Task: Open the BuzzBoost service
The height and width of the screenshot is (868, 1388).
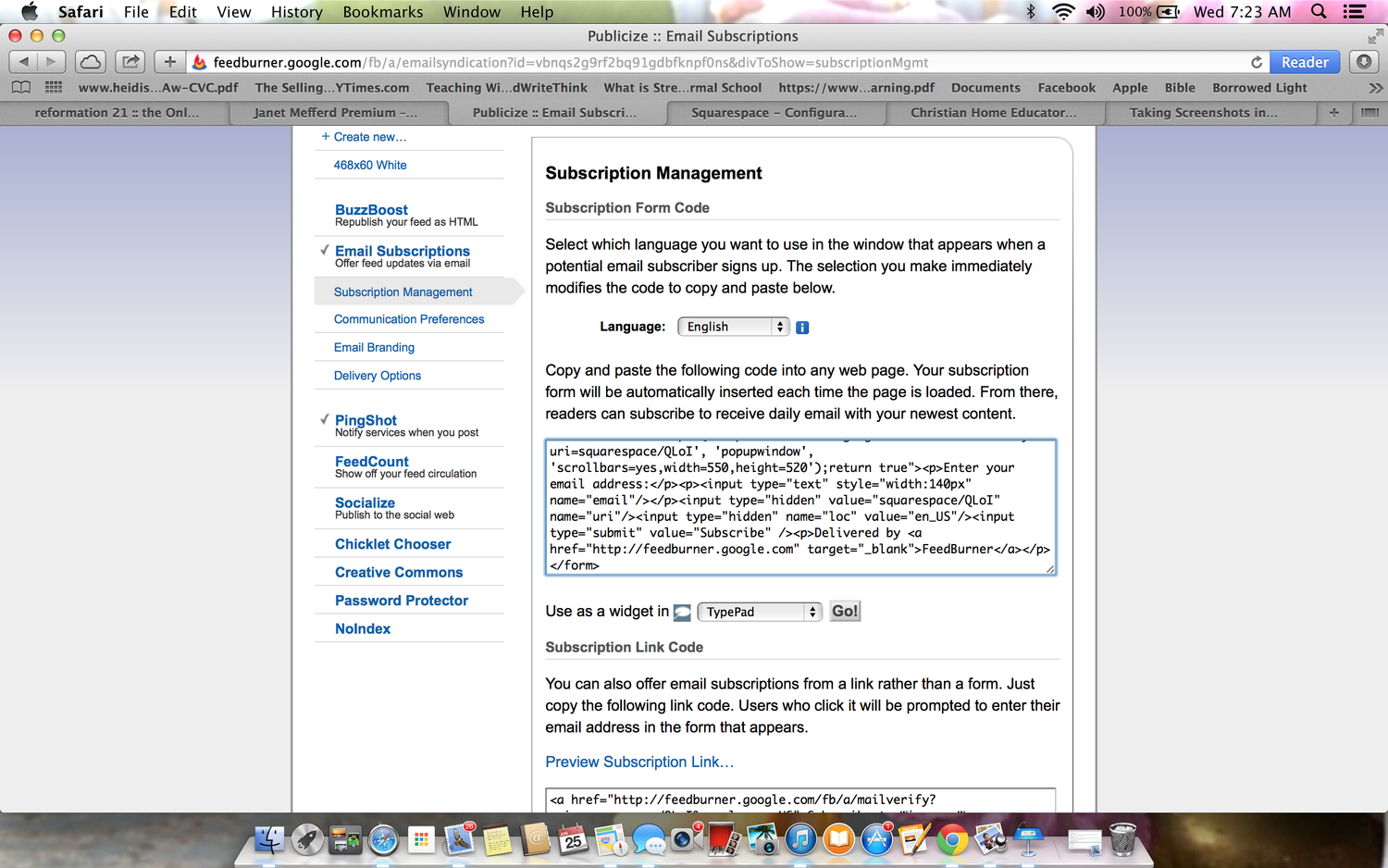Action: pos(371,210)
